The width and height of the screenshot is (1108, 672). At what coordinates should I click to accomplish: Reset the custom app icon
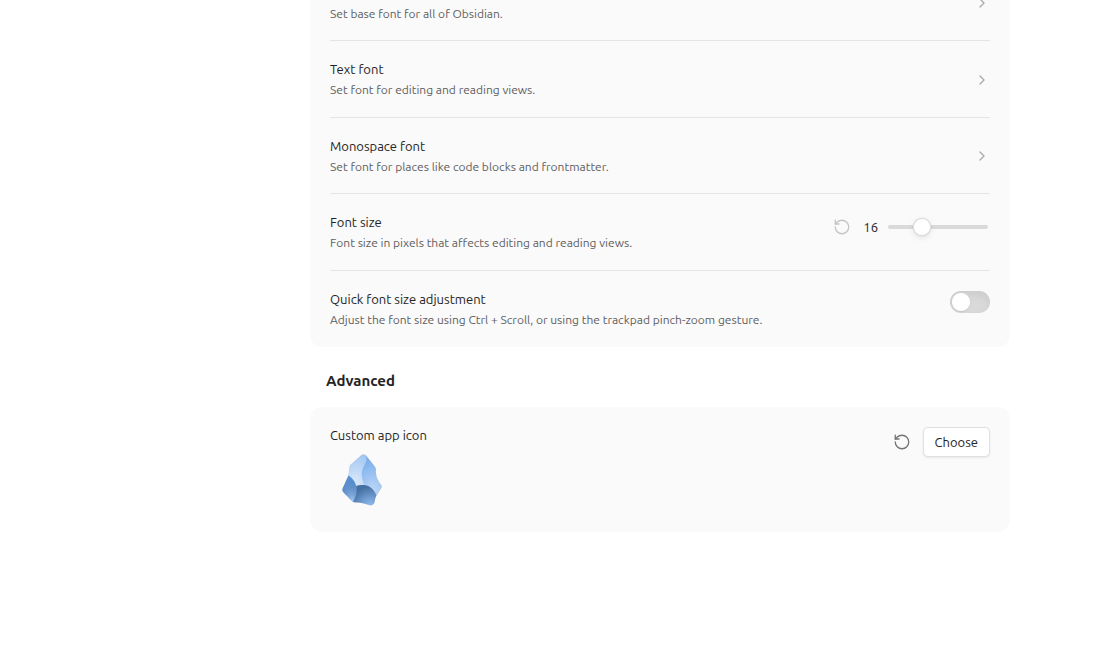[901, 442]
